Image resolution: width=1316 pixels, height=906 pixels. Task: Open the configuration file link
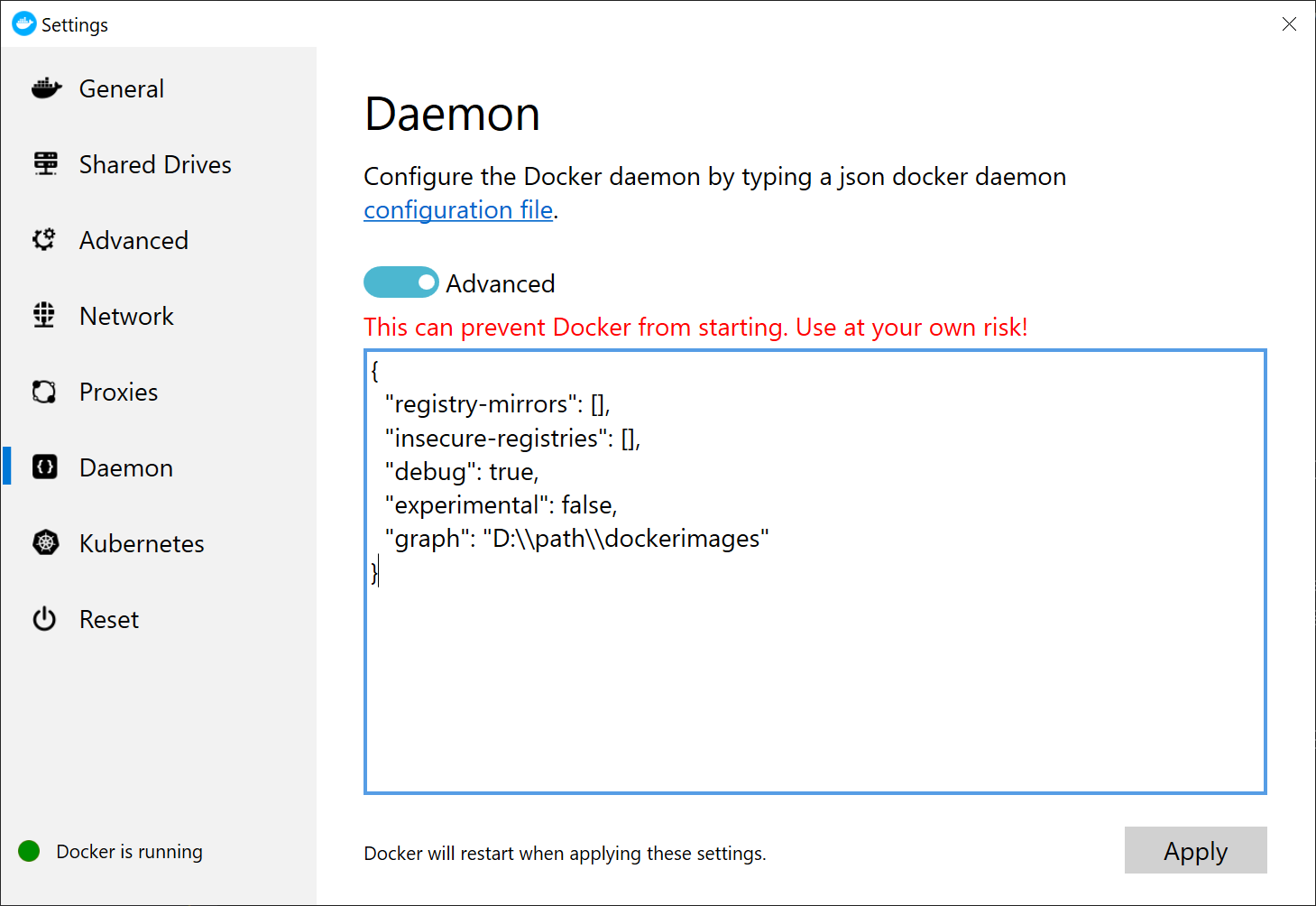(457, 209)
